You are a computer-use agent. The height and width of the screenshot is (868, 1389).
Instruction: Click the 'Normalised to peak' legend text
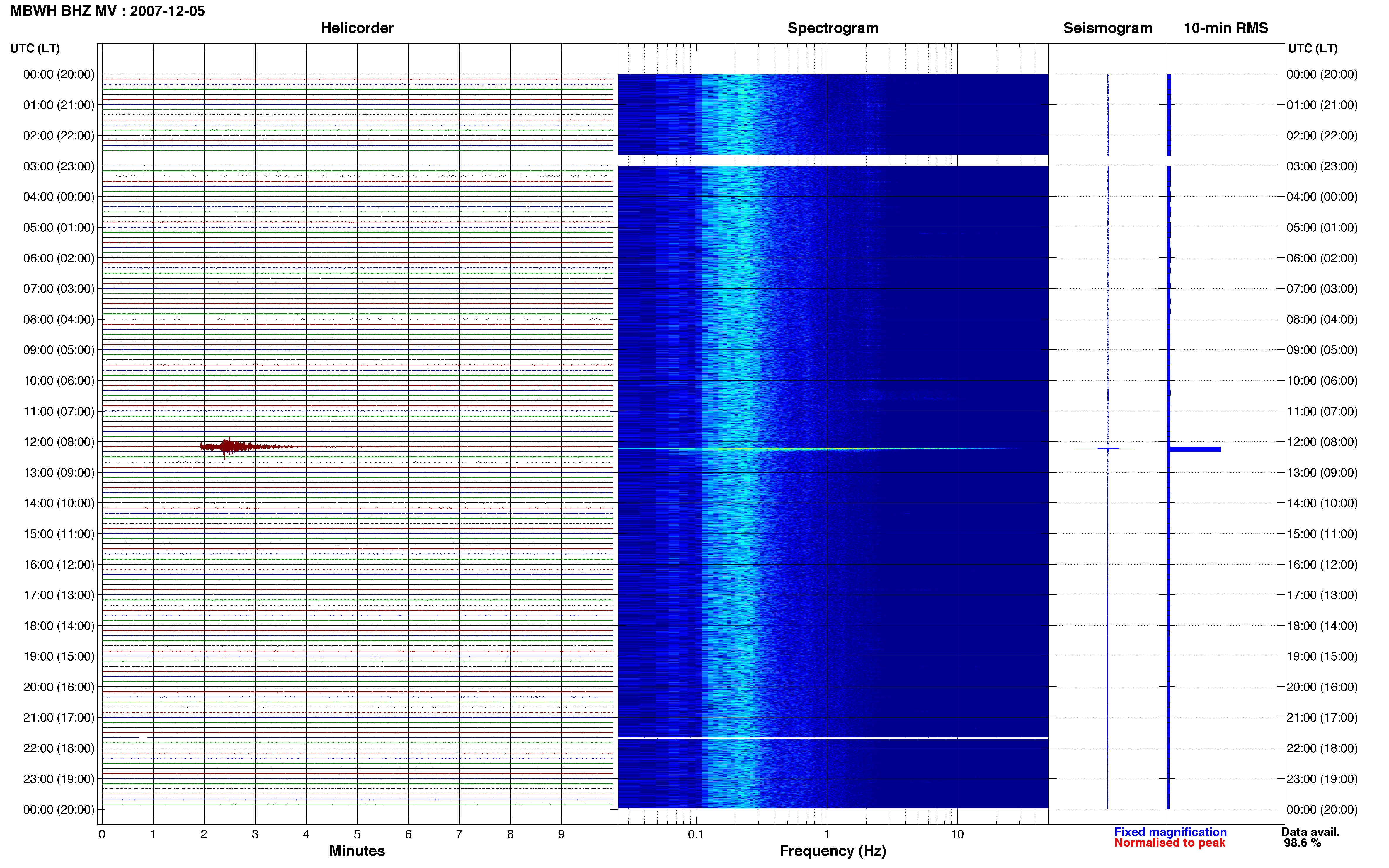[1170, 843]
